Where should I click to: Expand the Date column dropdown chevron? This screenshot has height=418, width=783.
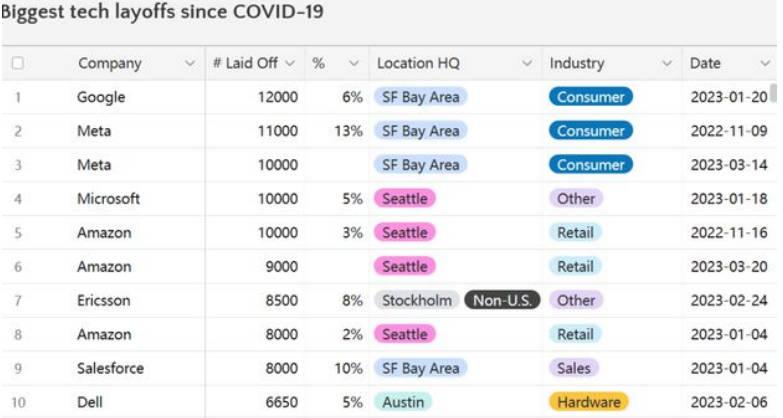(x=764, y=63)
